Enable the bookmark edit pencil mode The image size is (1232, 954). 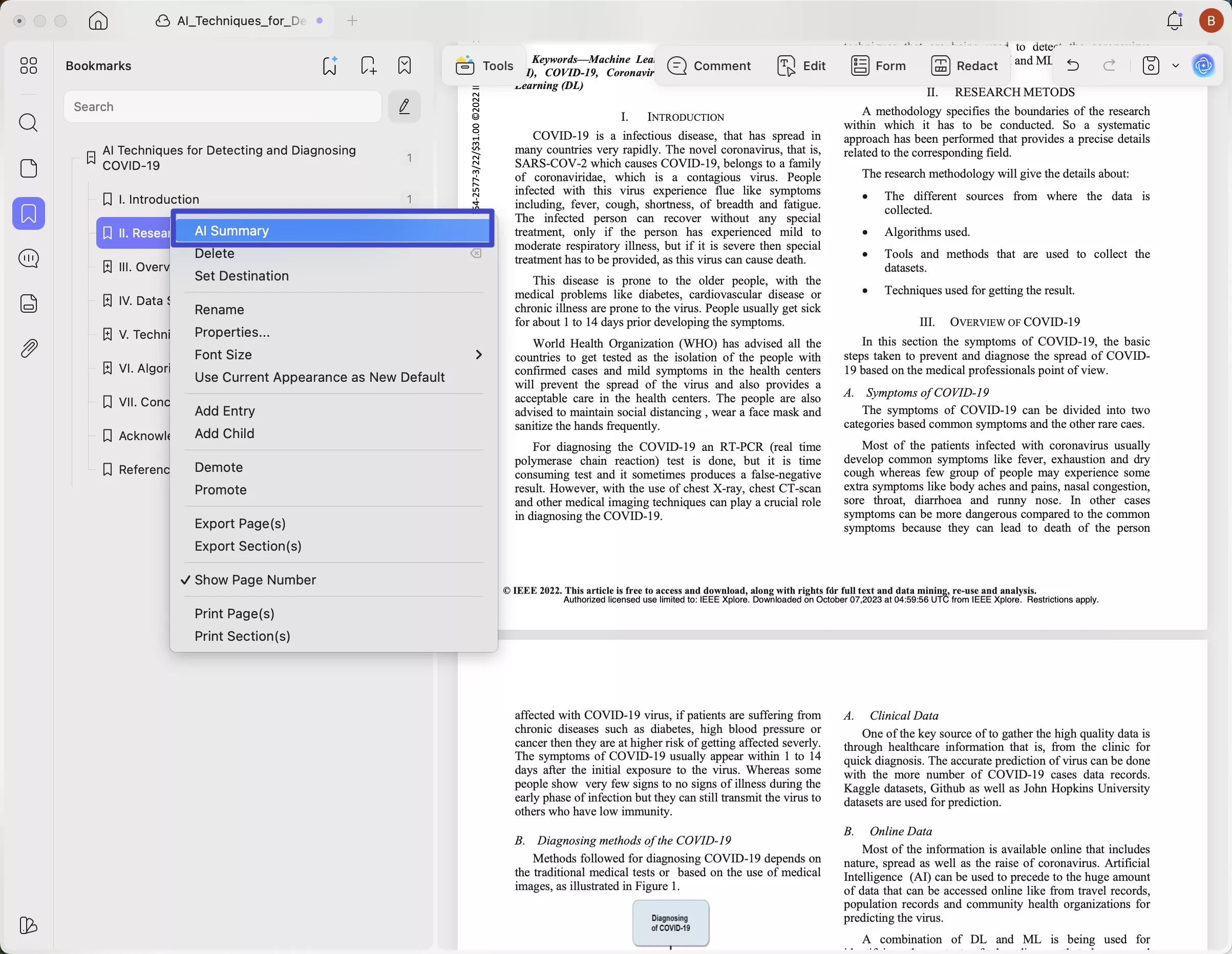pos(404,106)
